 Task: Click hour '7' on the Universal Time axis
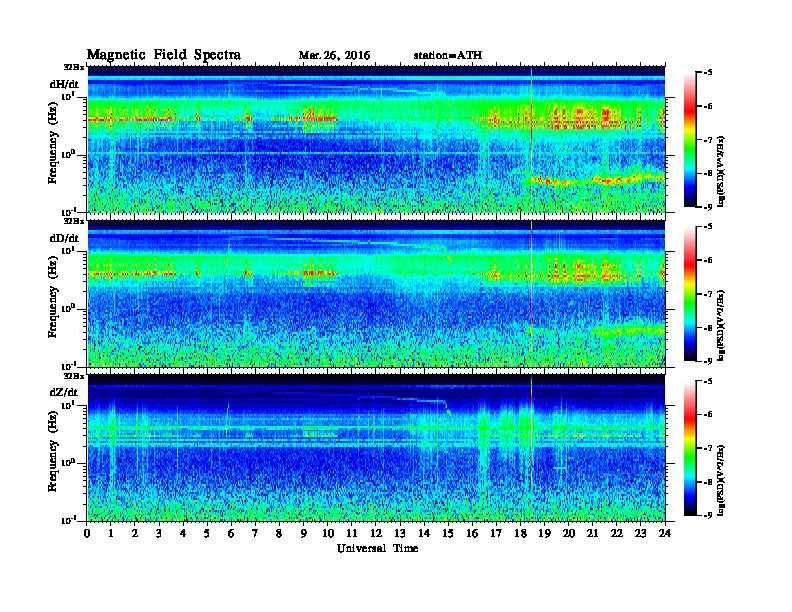(255, 534)
